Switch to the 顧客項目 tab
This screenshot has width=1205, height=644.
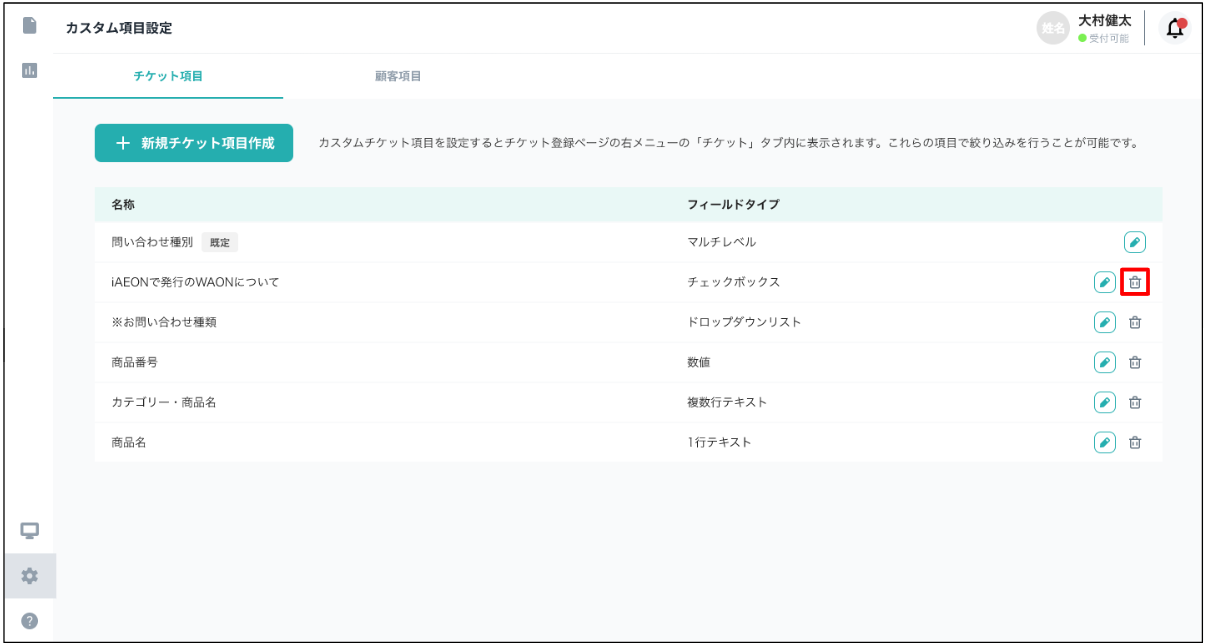397,76
